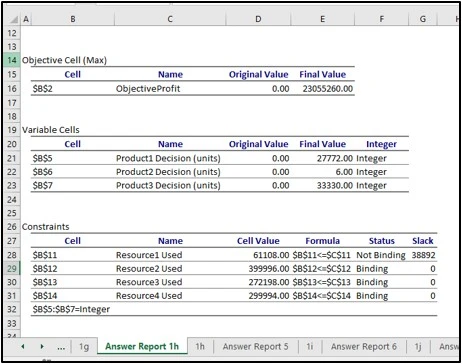The image size is (462, 364).
Task: Select column A header
Action: point(26,19)
